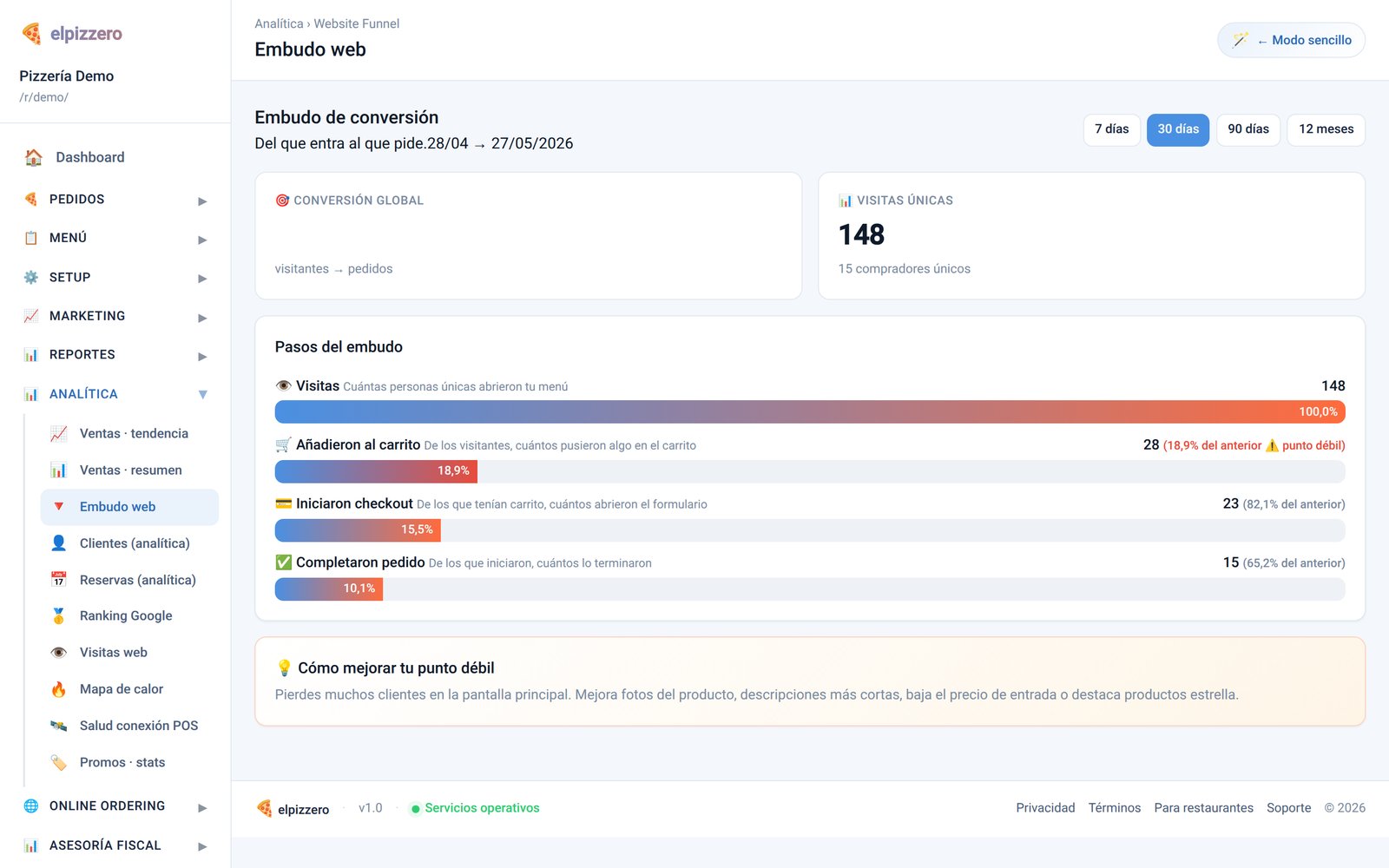This screenshot has height=868, width=1389.
Task: Click the Reservas calendar icon
Action: (58, 579)
